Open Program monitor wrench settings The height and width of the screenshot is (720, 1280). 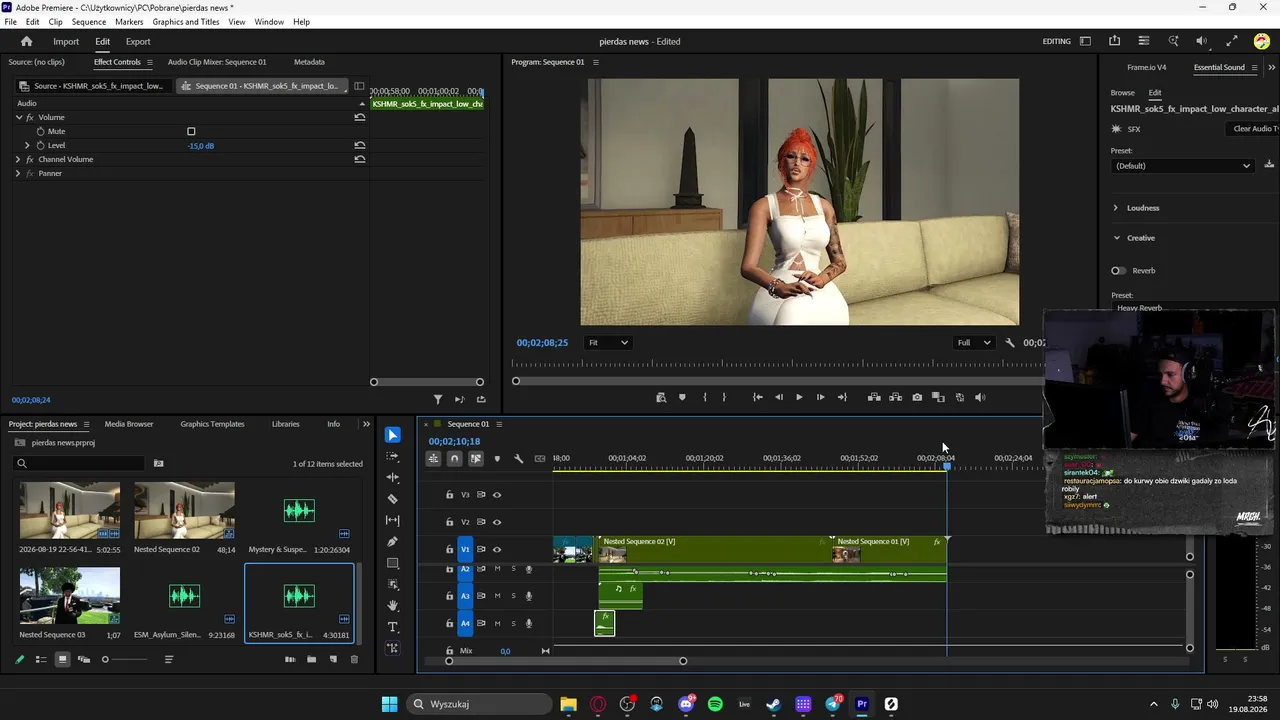coord(1010,343)
